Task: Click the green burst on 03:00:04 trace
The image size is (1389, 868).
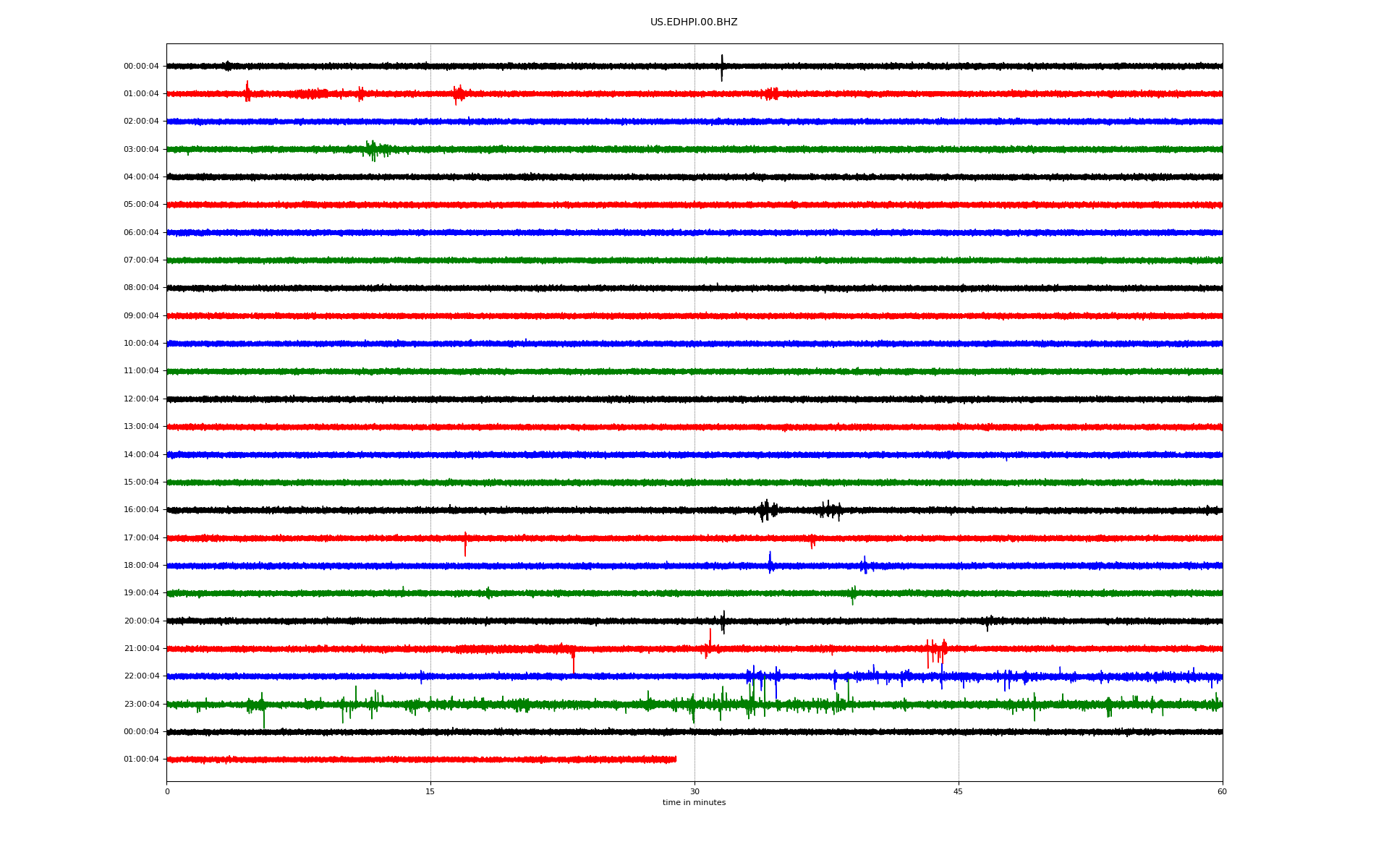Action: (x=373, y=150)
